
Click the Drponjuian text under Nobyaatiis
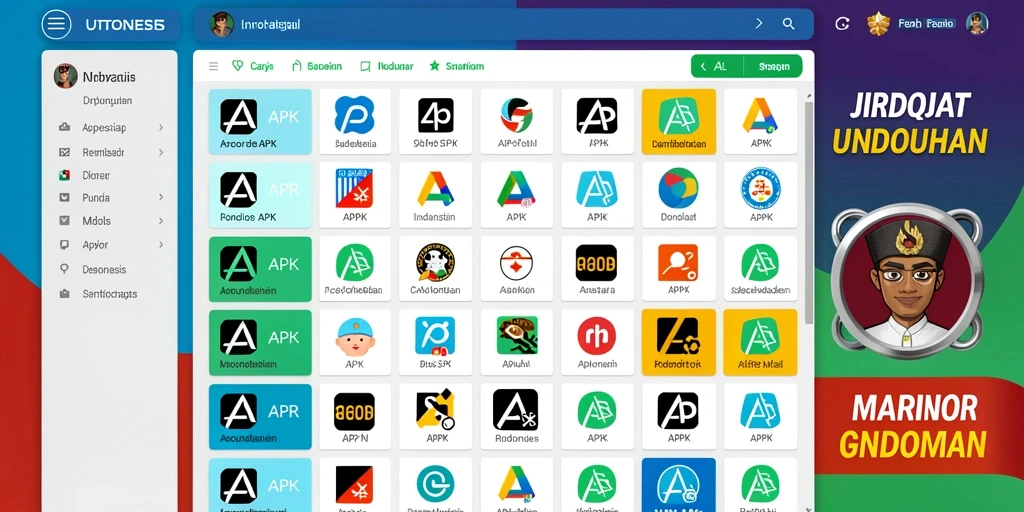[108, 101]
